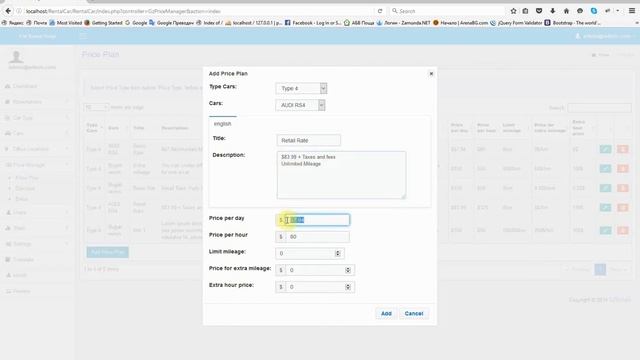Click the localhost URL address bar
This screenshot has height=360, width=640.
196,11
